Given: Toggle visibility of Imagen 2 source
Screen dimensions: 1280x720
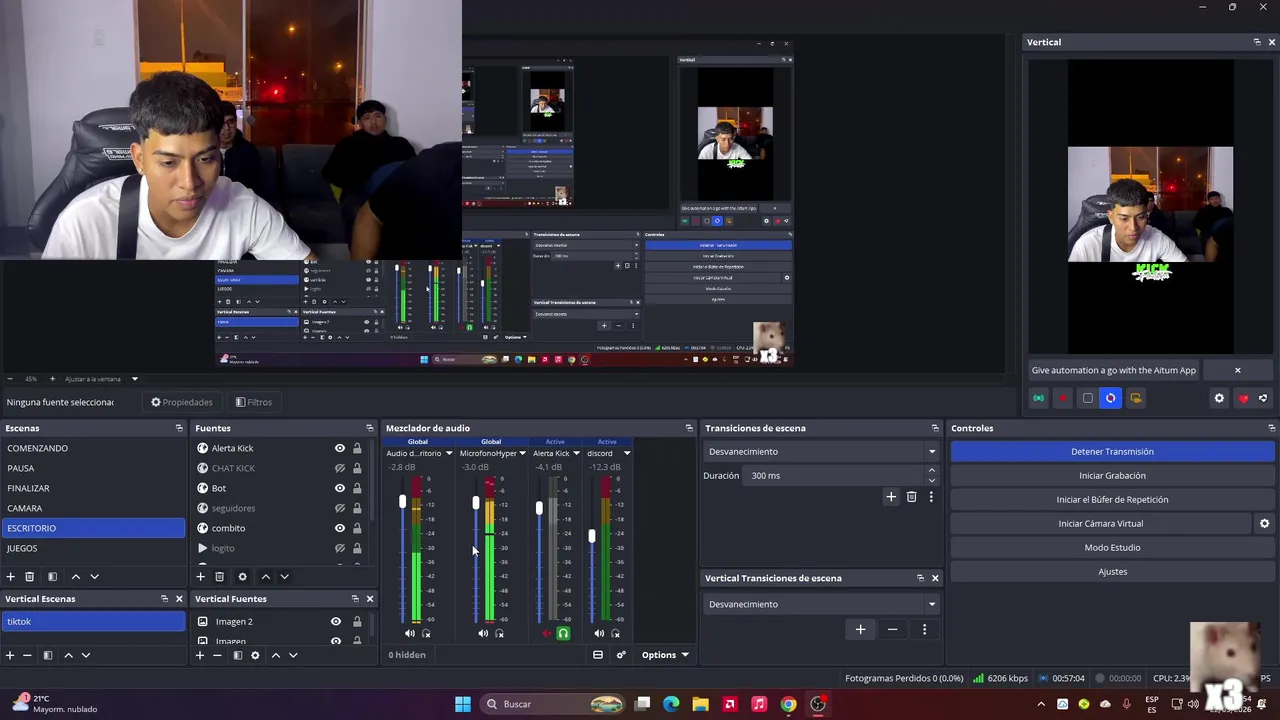Looking at the screenshot, I should (336, 621).
